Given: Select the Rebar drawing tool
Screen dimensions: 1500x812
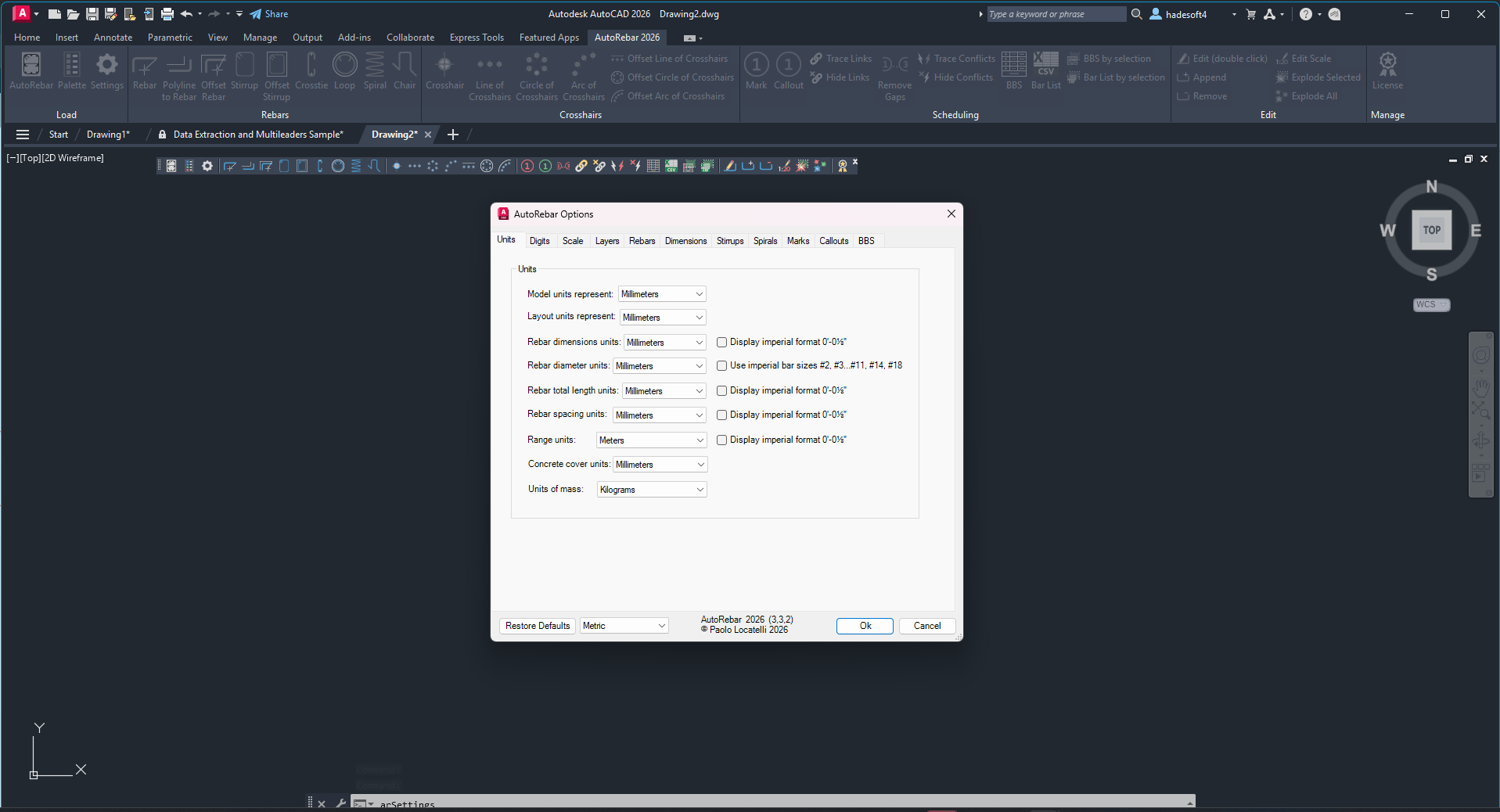Looking at the screenshot, I should tap(145, 71).
